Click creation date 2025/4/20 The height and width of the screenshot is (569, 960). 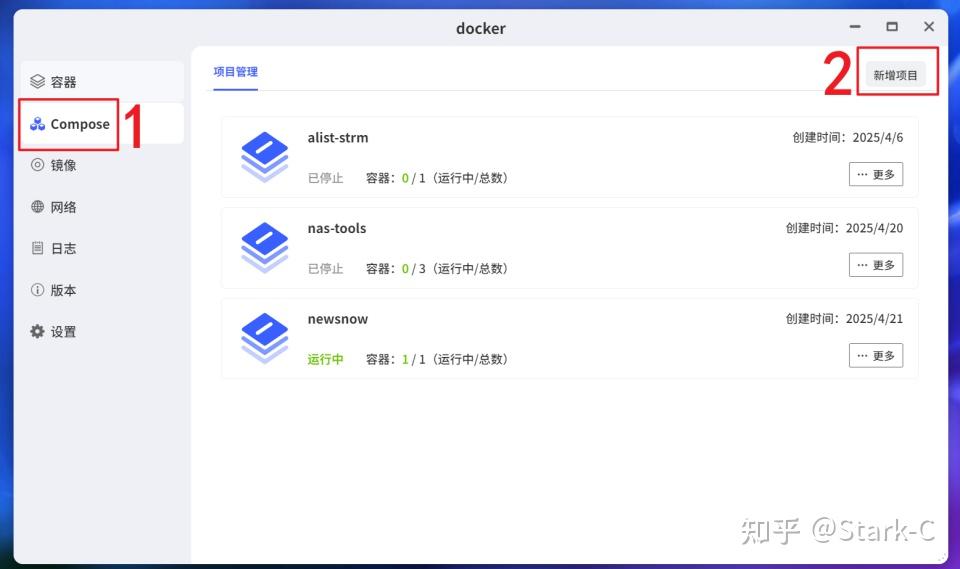874,228
